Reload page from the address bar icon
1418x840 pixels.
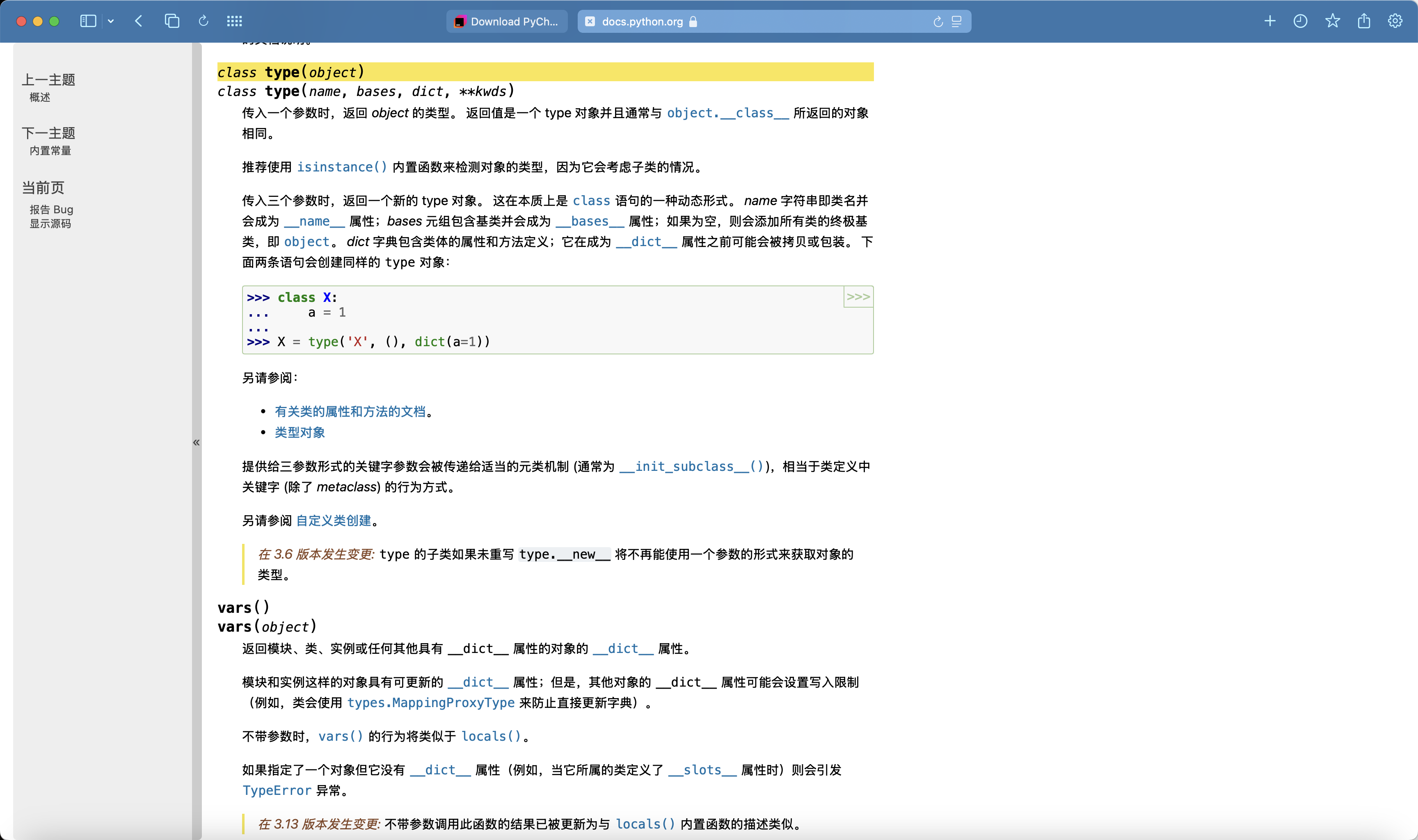[x=938, y=21]
